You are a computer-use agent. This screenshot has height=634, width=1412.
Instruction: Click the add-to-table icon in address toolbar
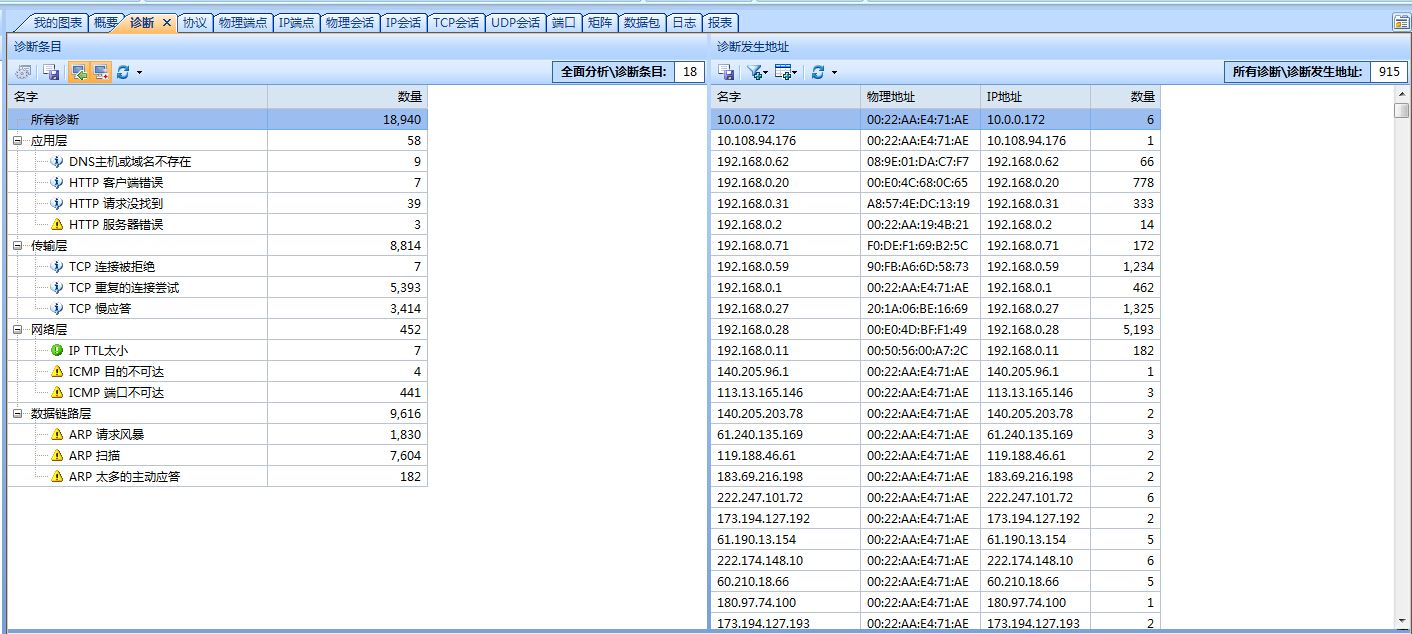(786, 72)
